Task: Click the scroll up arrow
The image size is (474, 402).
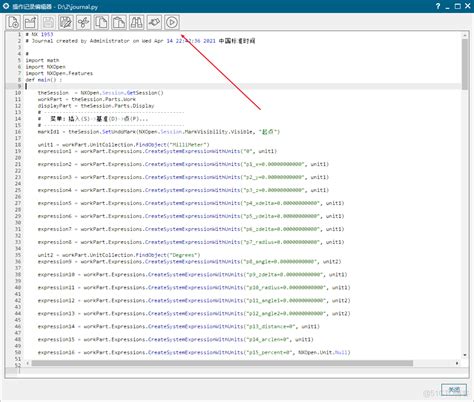Action: pyautogui.click(x=465, y=35)
